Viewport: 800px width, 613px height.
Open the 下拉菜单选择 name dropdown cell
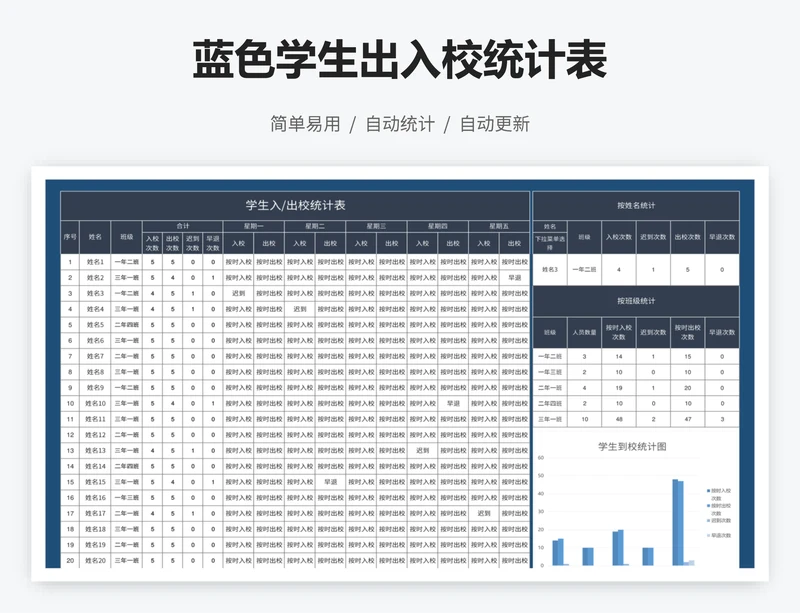pyautogui.click(x=549, y=243)
